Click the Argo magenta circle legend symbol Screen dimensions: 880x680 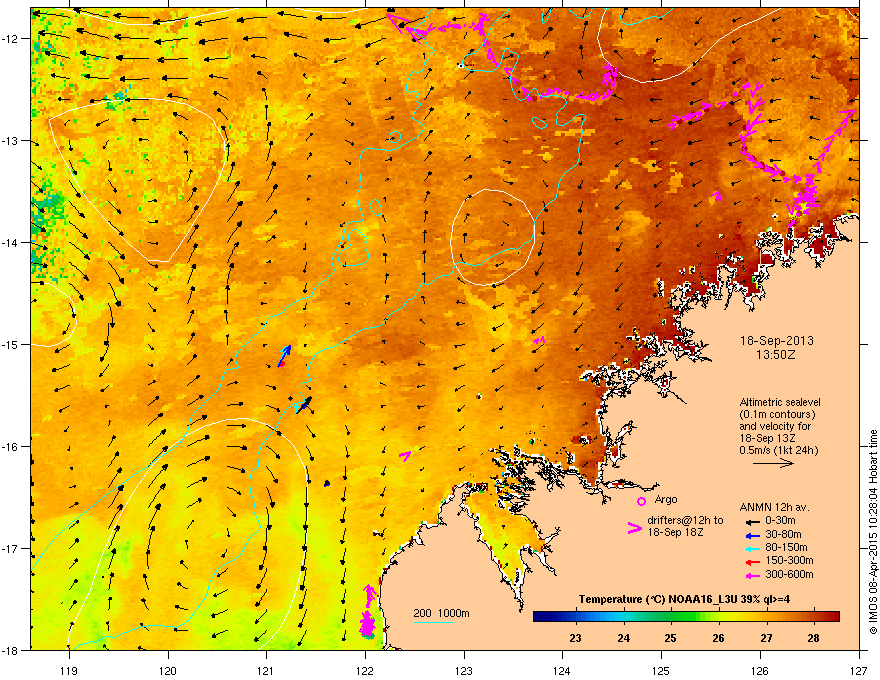click(x=641, y=501)
